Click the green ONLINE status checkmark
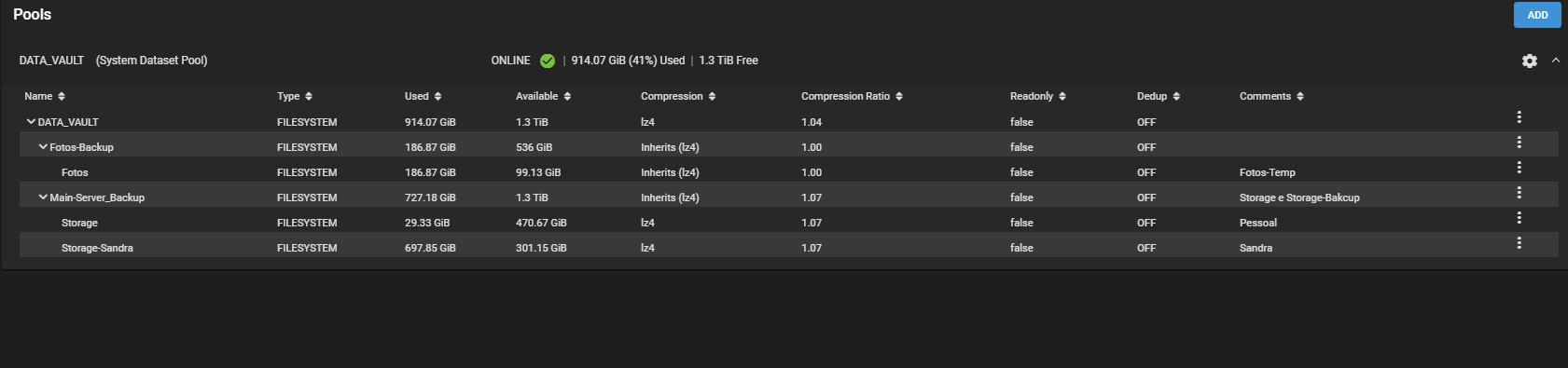This screenshot has height=368, width=1568. [x=548, y=61]
